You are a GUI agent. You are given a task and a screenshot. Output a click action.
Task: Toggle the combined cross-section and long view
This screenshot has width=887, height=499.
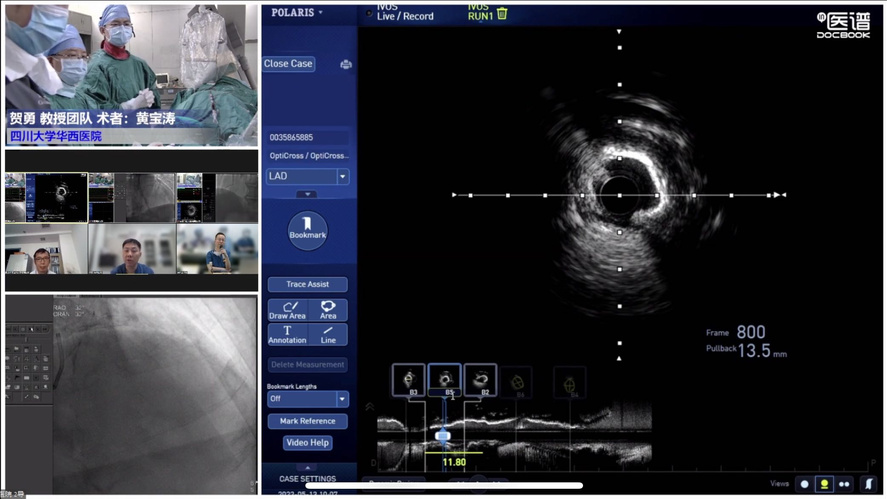coord(824,484)
